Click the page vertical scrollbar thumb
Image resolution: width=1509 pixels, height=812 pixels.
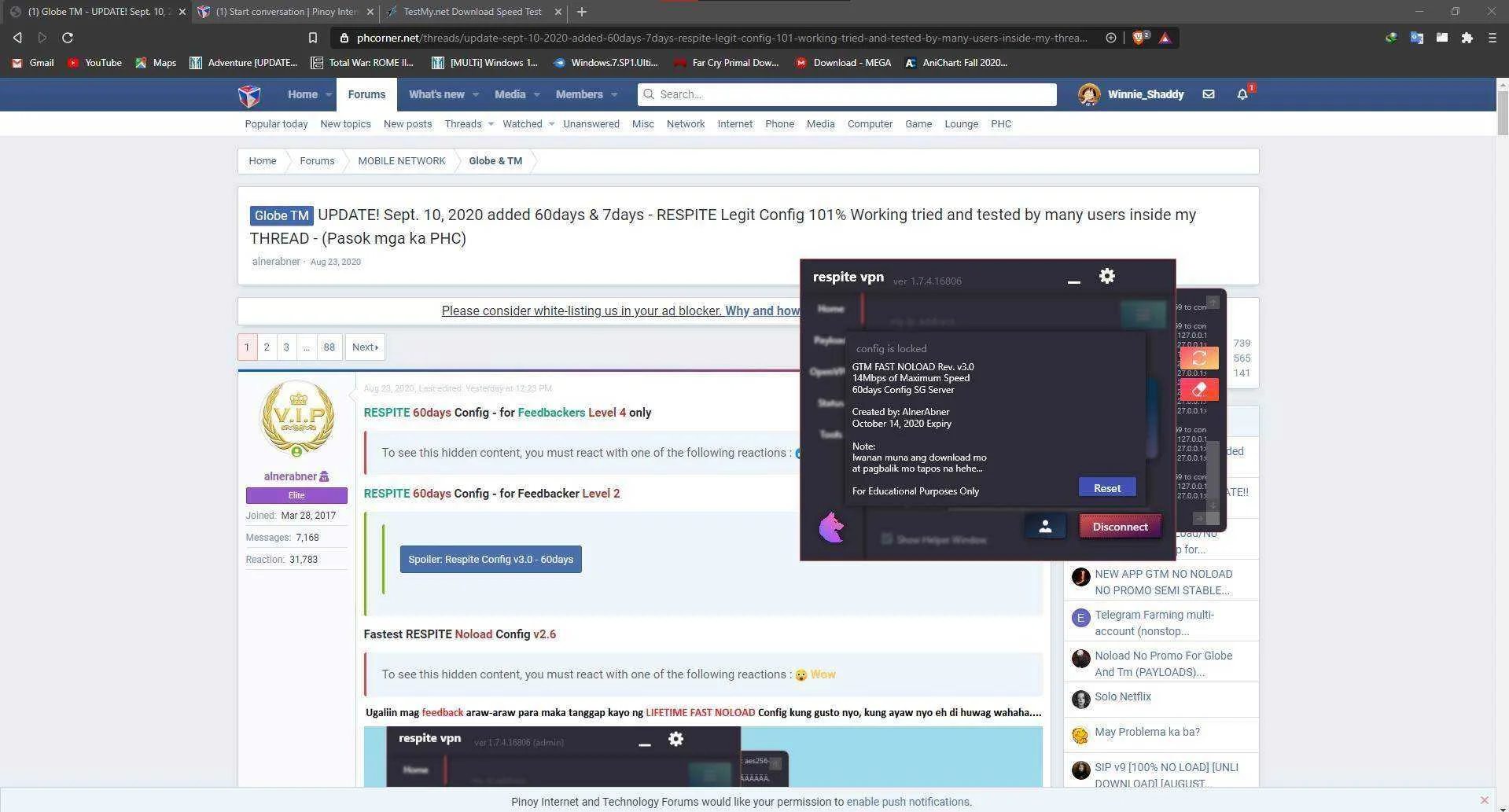[x=1502, y=112]
